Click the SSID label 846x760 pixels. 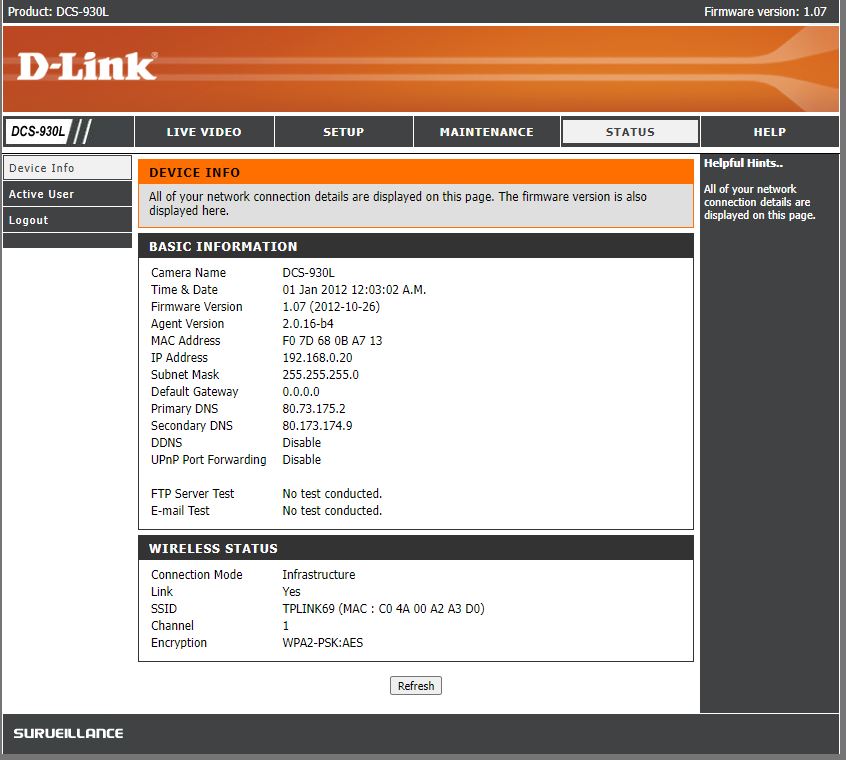click(164, 608)
